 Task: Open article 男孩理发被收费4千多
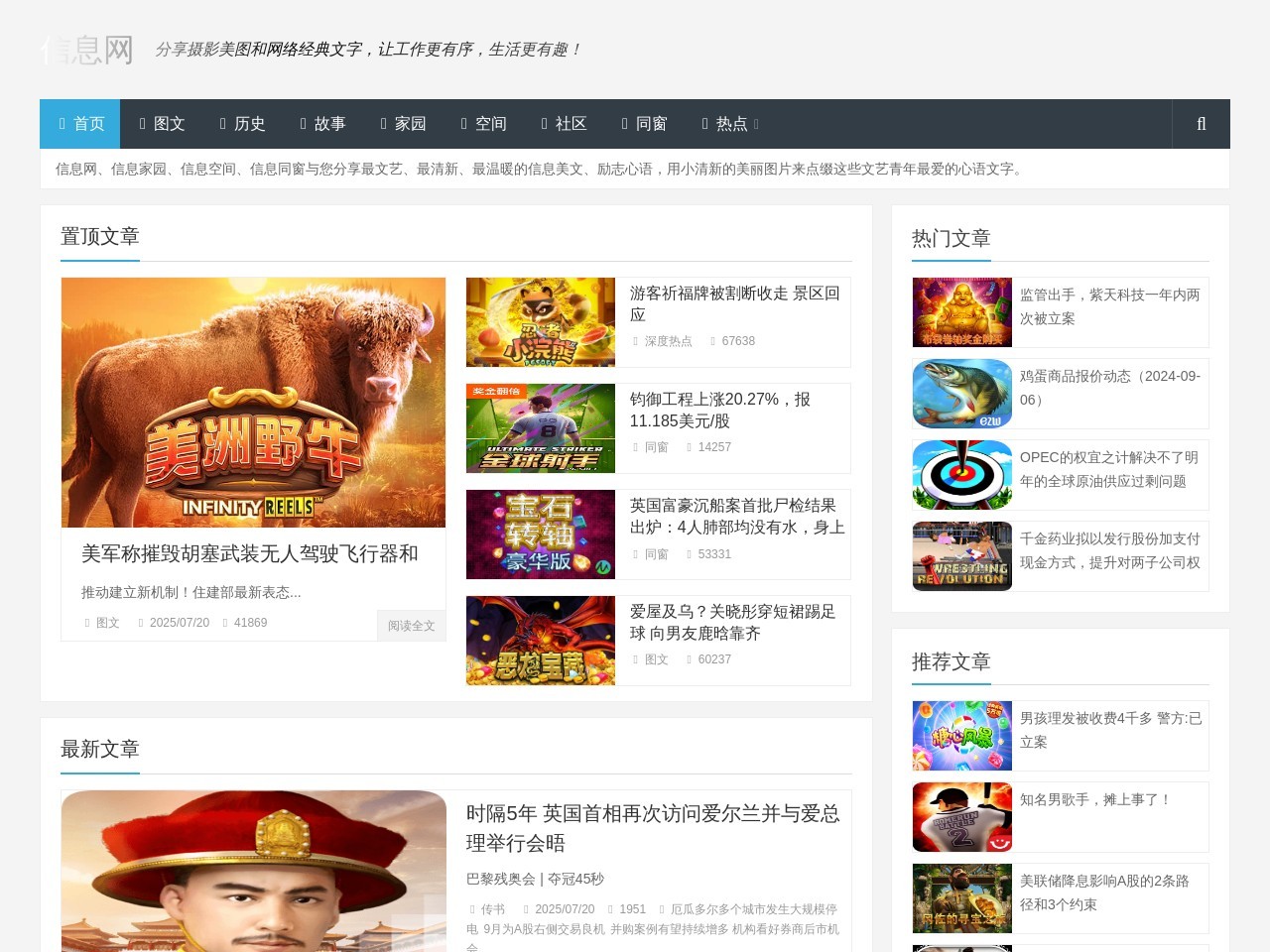pos(1111,730)
